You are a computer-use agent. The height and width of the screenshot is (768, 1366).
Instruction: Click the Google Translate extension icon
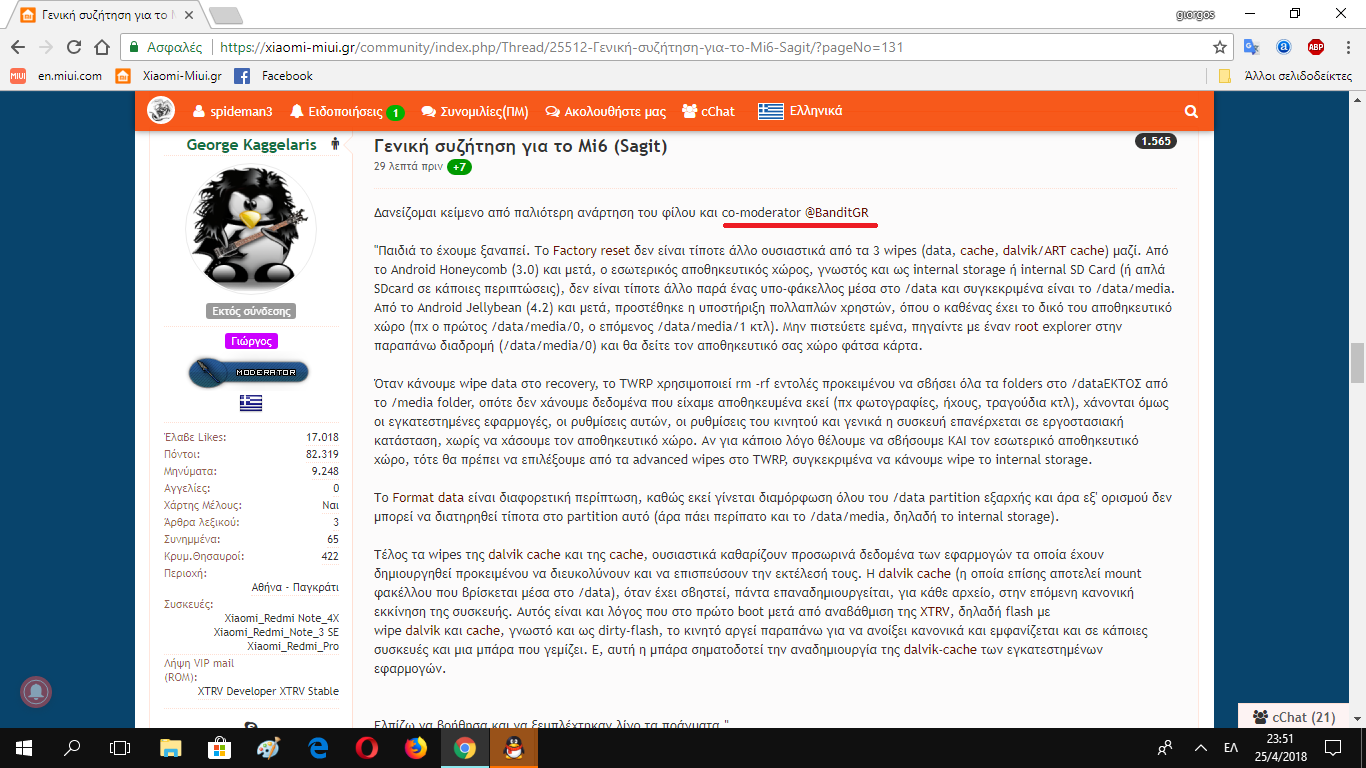[1251, 47]
